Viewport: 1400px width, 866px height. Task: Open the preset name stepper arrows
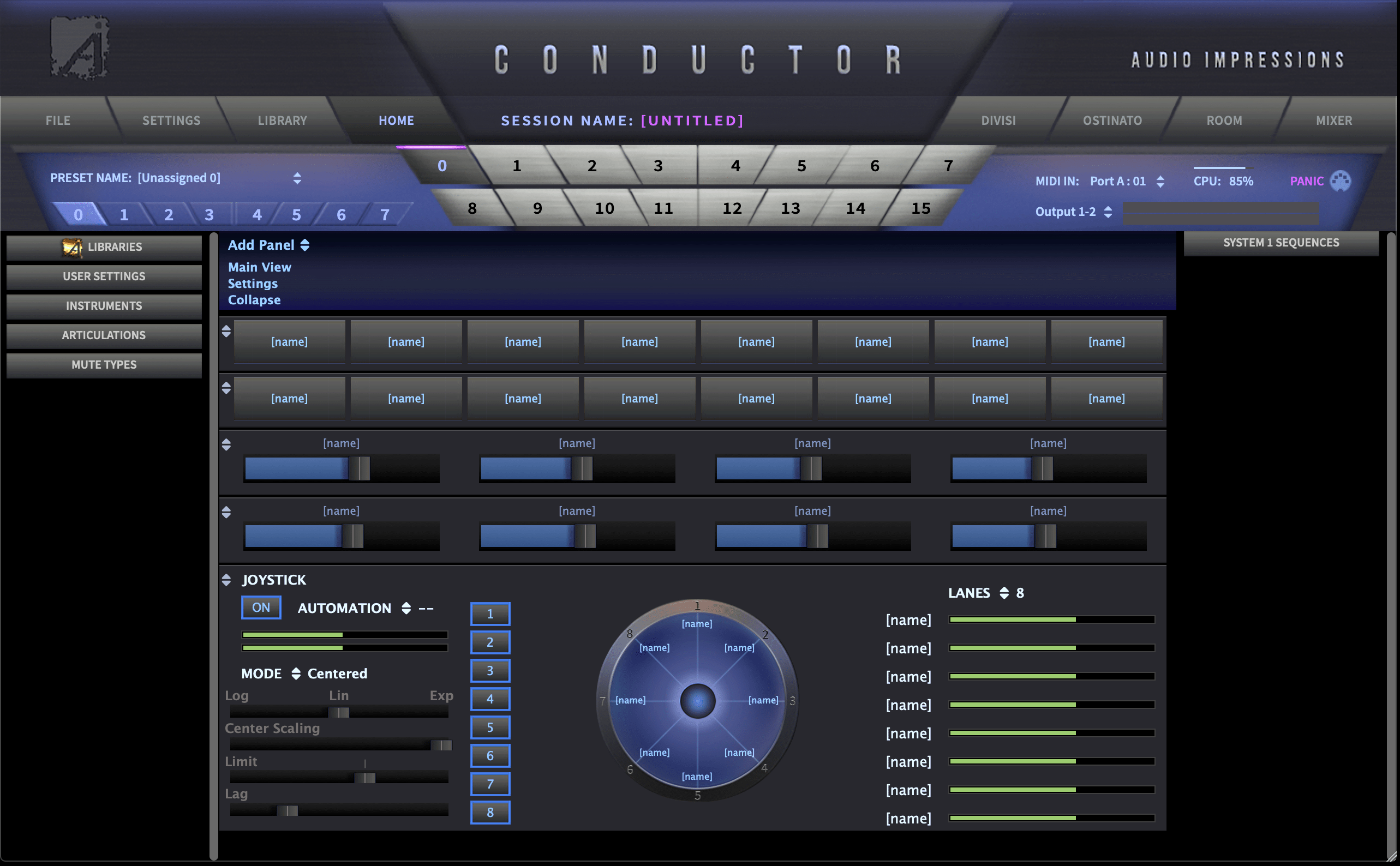coord(297,178)
